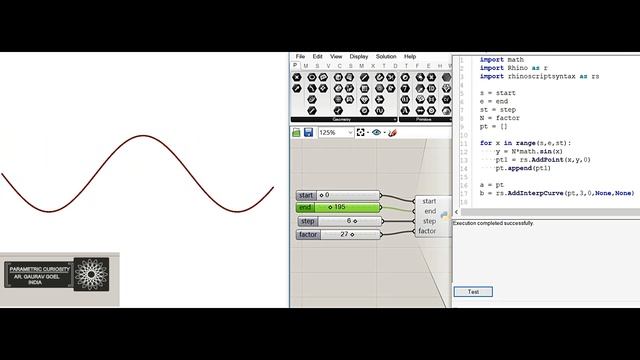640x360 pixels.
Task: Select the X-shaped icon in Primitive panel
Action: (431, 77)
